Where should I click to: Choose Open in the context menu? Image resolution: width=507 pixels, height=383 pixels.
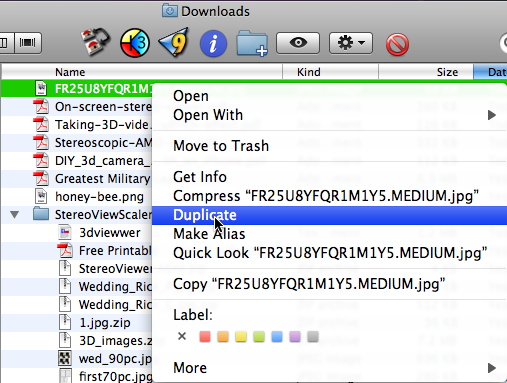[329, 96]
